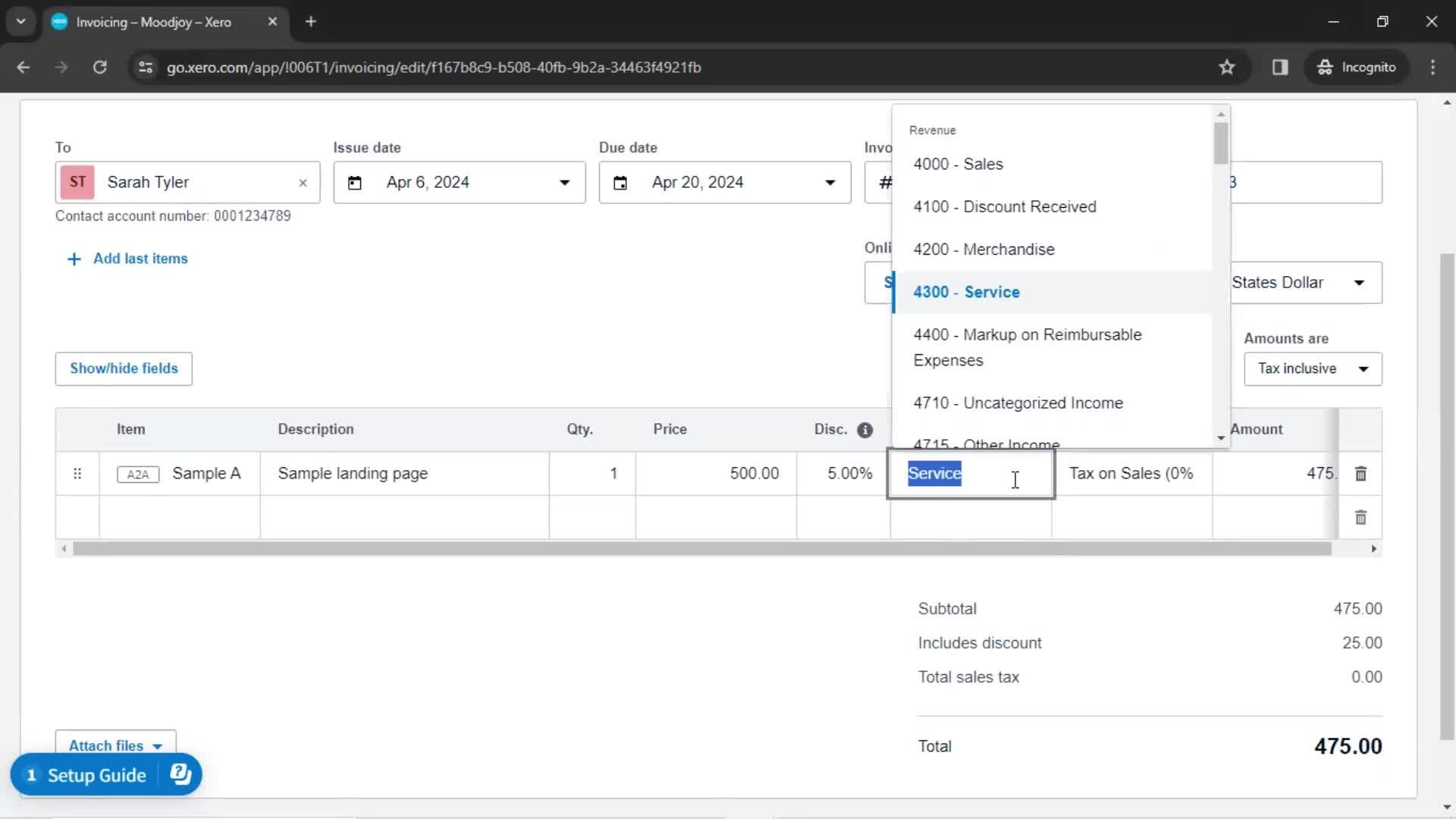Click the Issue date calendar icon

point(355,183)
